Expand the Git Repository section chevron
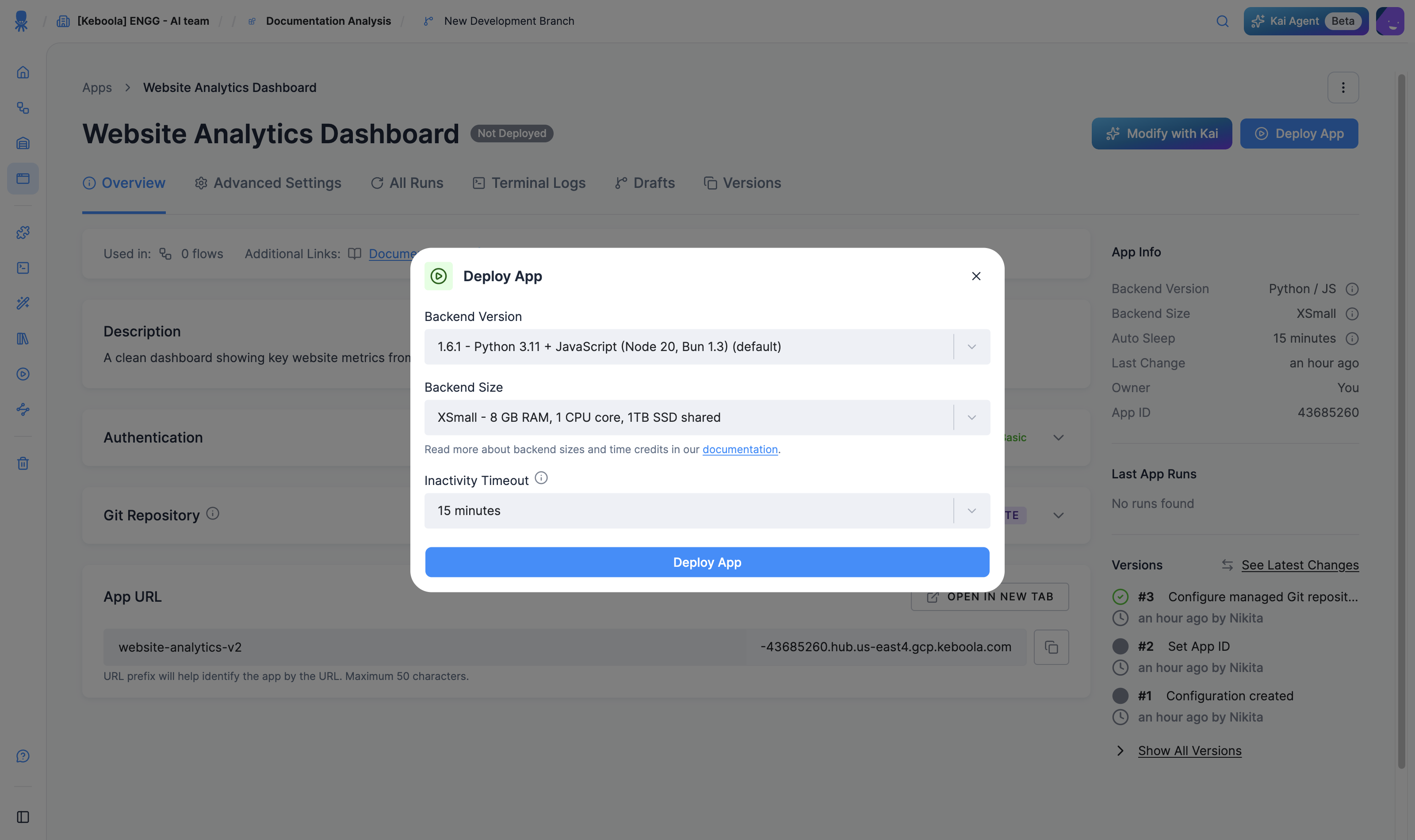Image resolution: width=1415 pixels, height=840 pixels. coord(1059,515)
